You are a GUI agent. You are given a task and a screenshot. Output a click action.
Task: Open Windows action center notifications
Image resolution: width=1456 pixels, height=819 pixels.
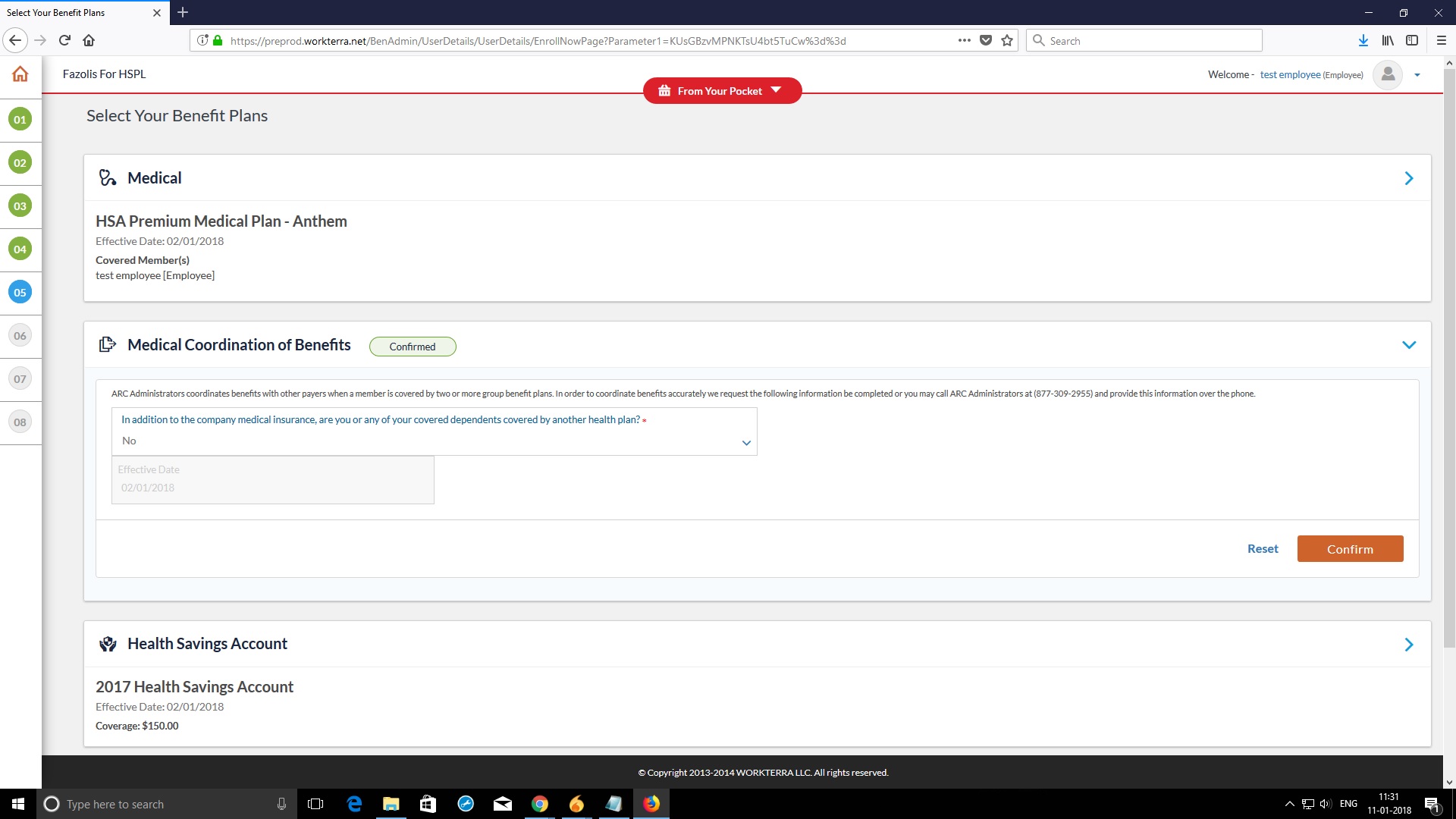[1432, 804]
